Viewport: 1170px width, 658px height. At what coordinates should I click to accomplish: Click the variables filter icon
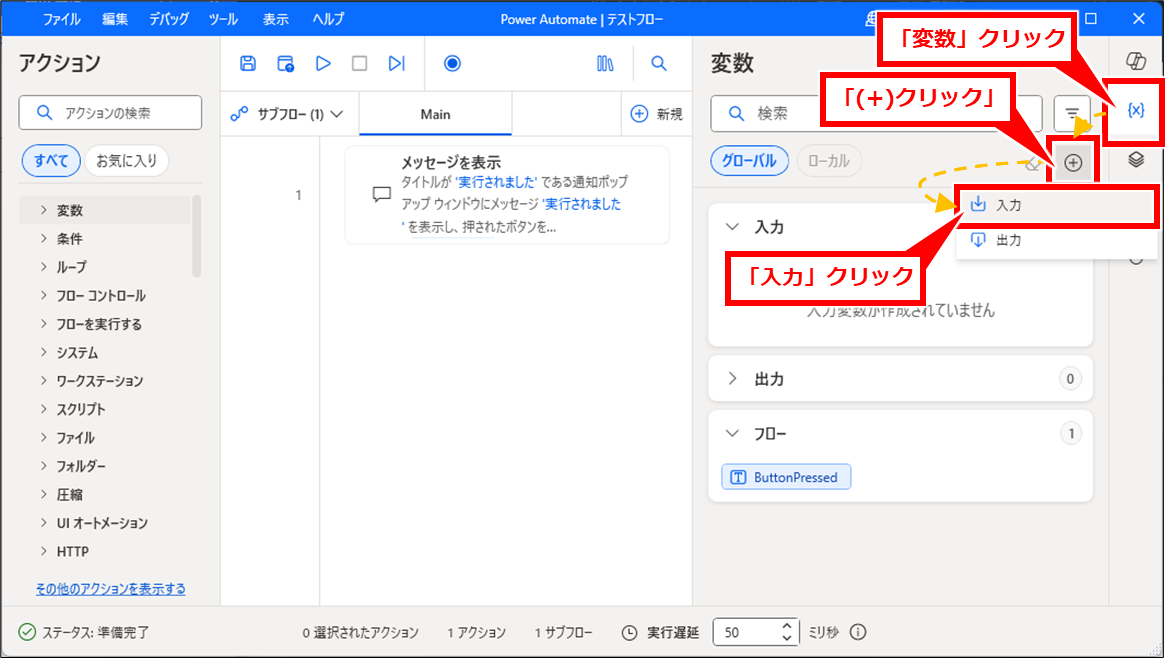click(x=1072, y=114)
